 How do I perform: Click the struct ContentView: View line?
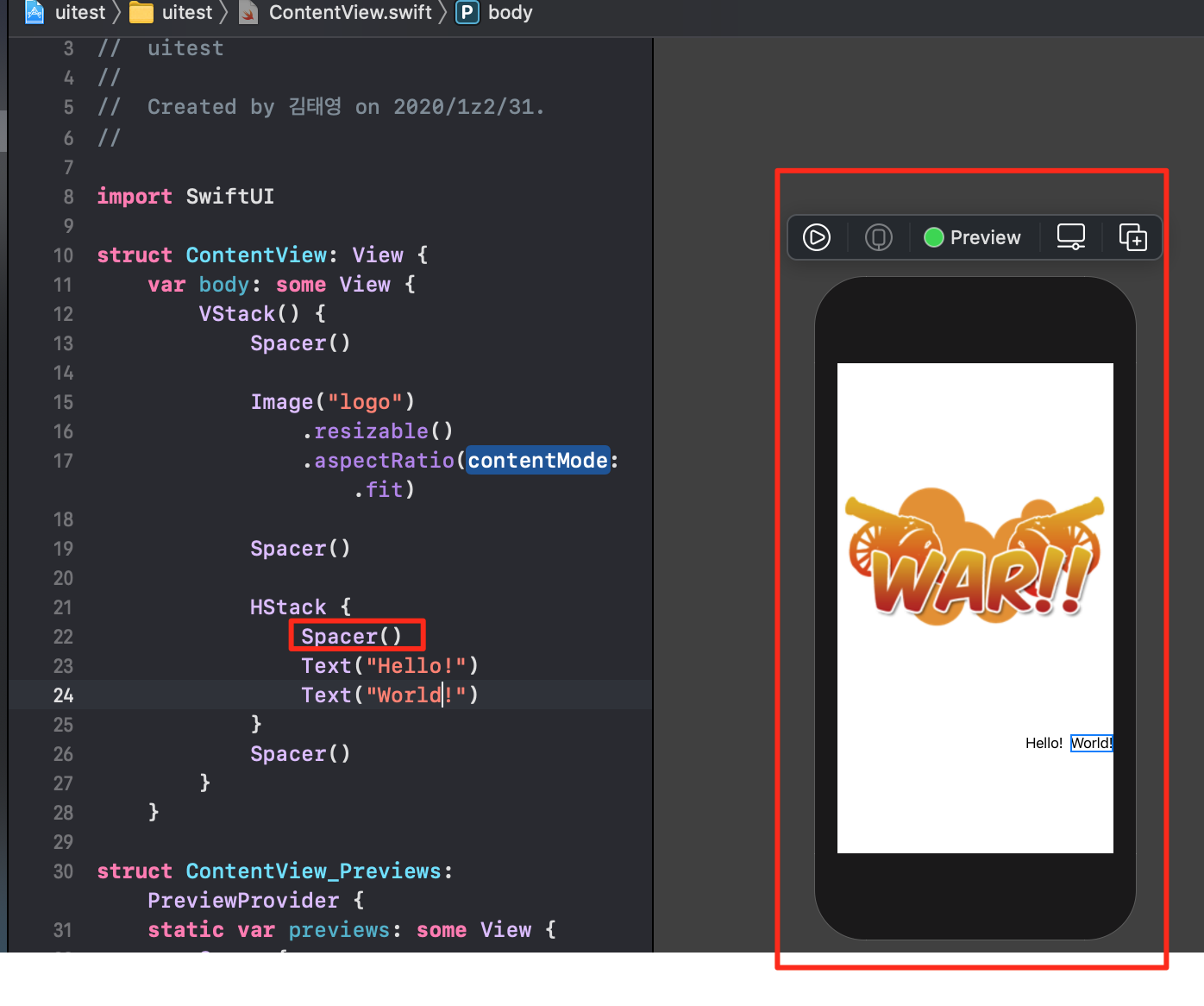click(263, 255)
